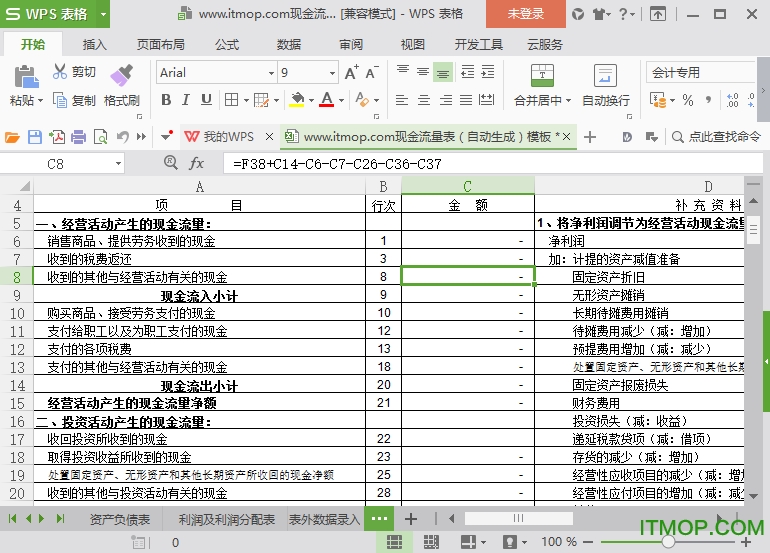Align text right
The width and height of the screenshot is (770, 553).
[x=446, y=100]
